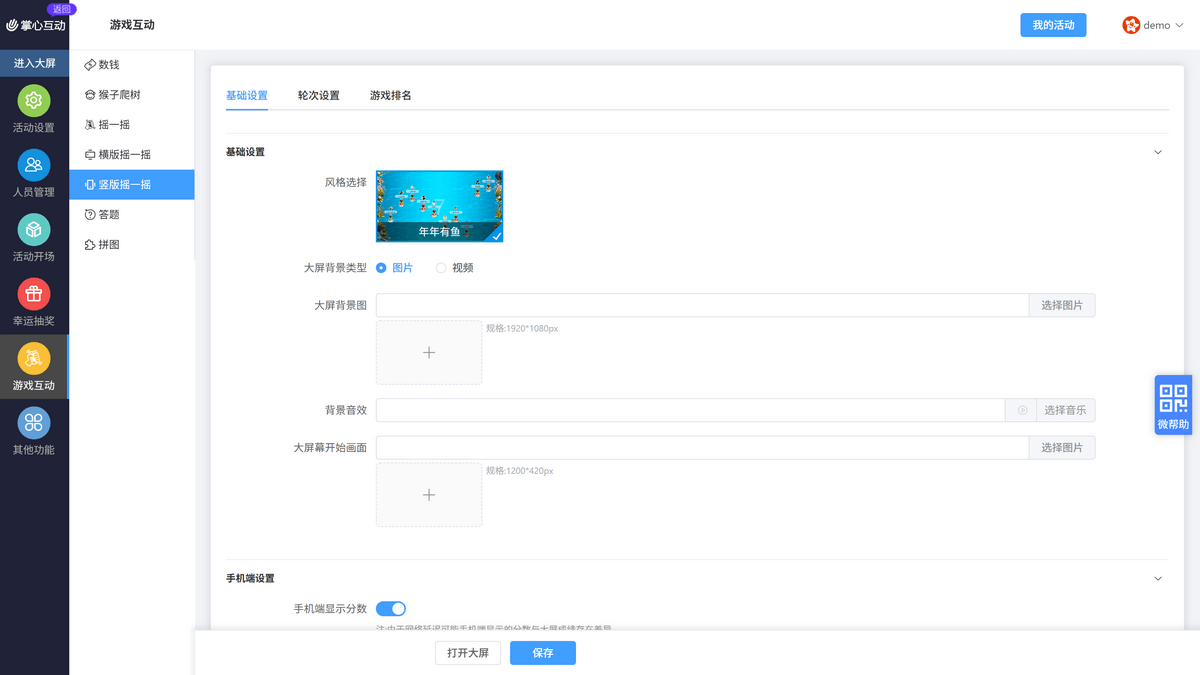Click the 返回 badge
Image resolution: width=1200 pixels, height=675 pixels.
[x=62, y=8]
